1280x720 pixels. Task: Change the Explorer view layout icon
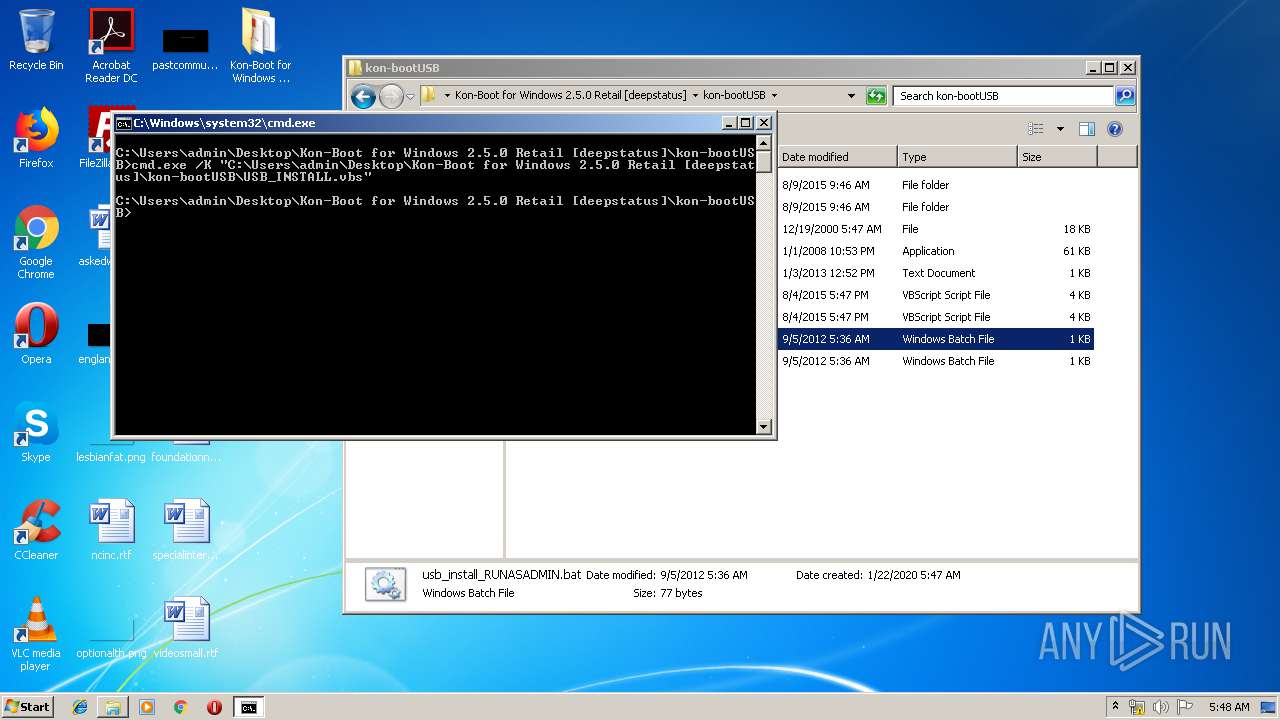click(1036, 129)
